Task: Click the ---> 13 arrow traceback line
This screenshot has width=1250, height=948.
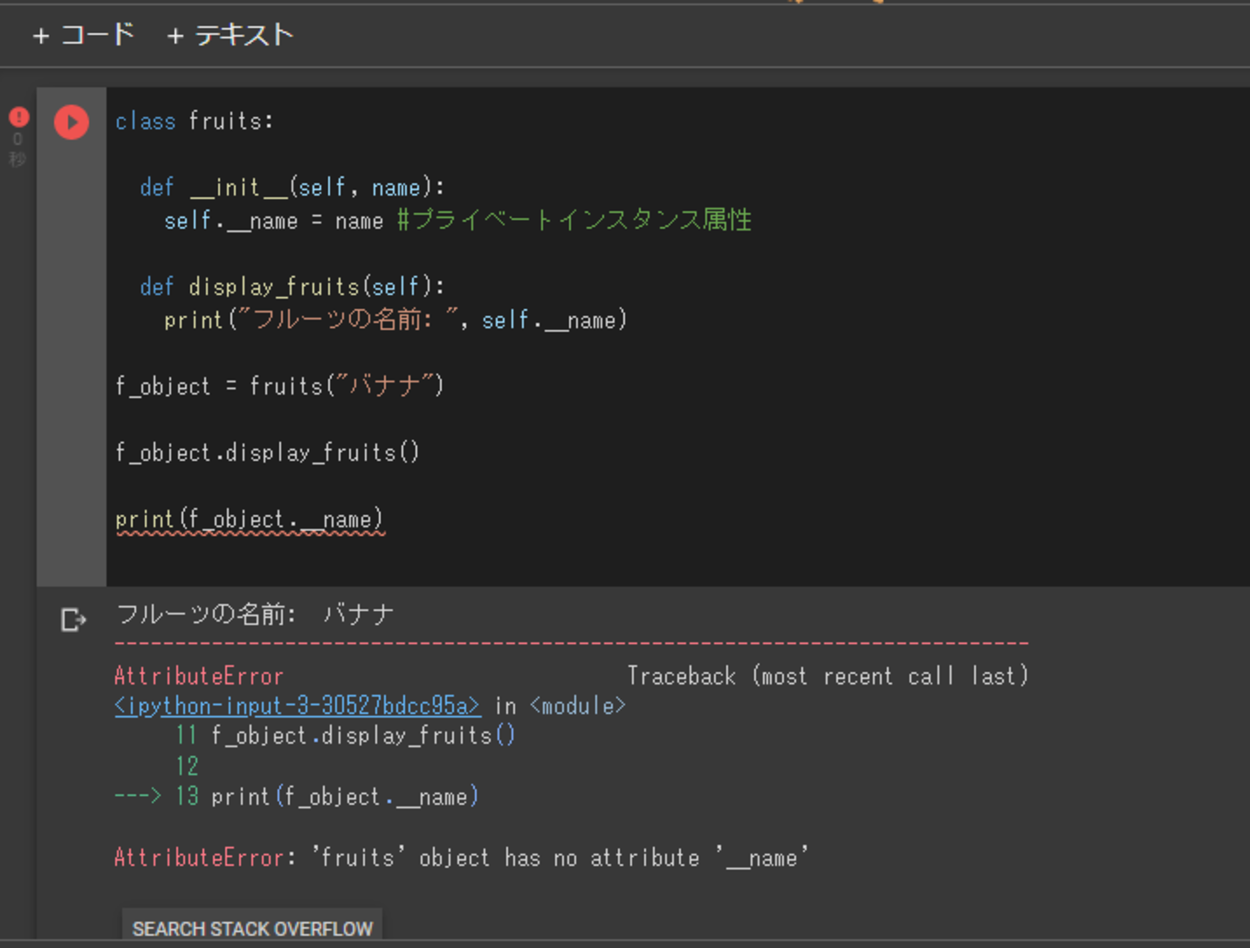Action: pos(297,797)
